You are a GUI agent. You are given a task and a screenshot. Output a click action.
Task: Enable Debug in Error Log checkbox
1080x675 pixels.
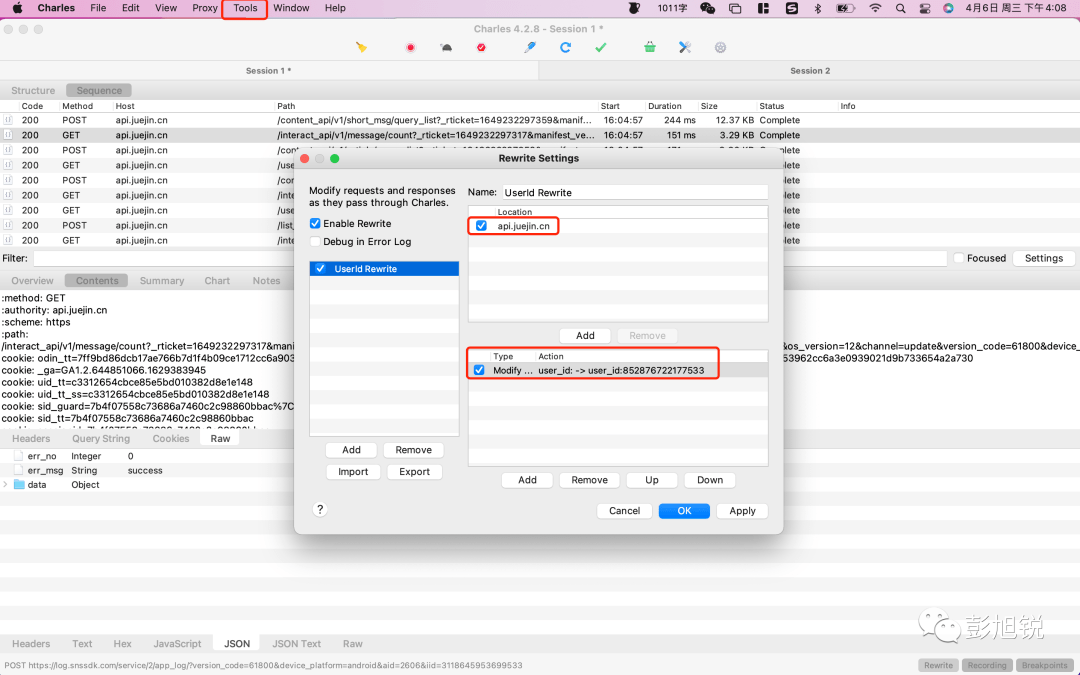[315, 242]
